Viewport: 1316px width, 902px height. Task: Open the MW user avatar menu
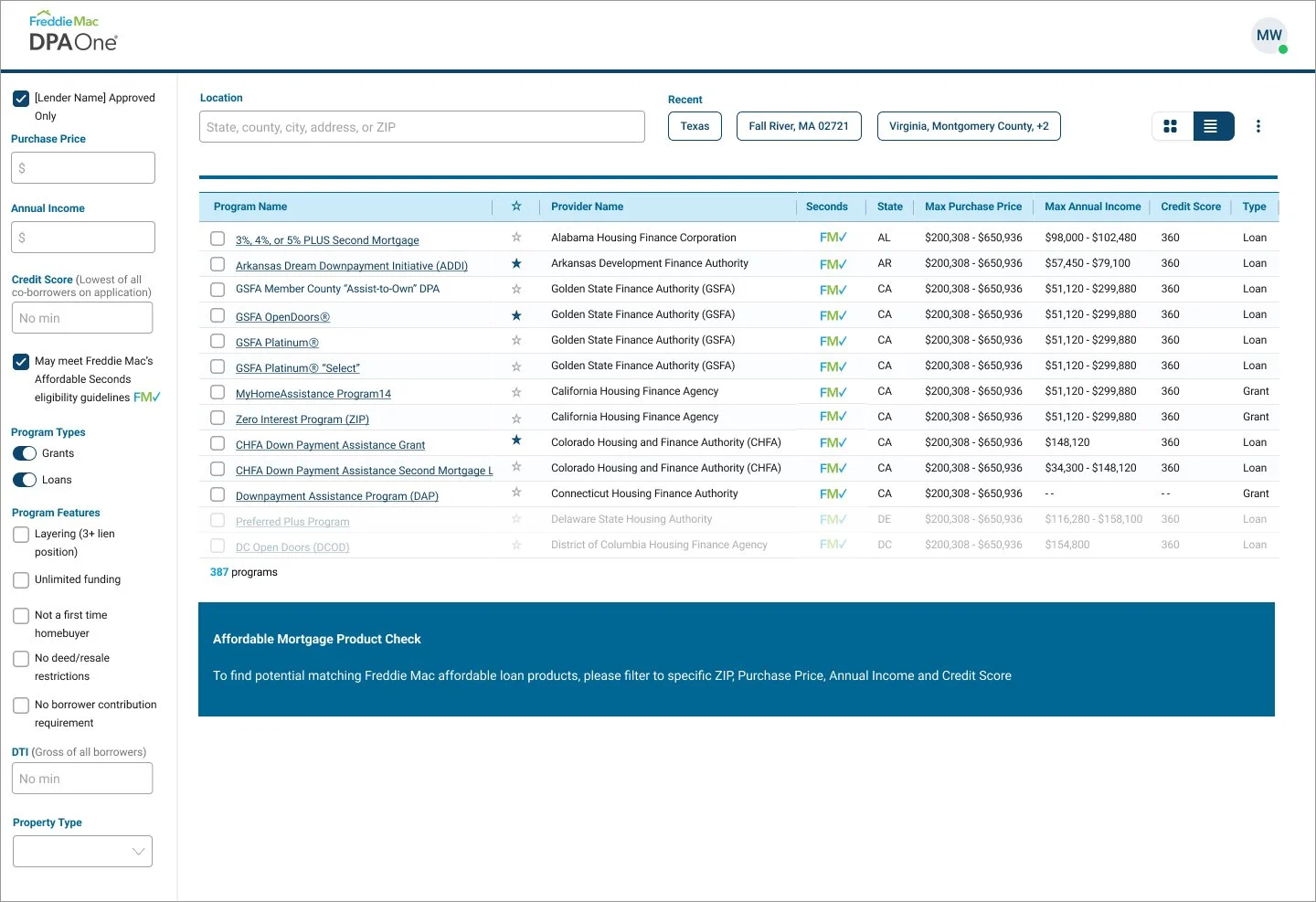coord(1269,36)
